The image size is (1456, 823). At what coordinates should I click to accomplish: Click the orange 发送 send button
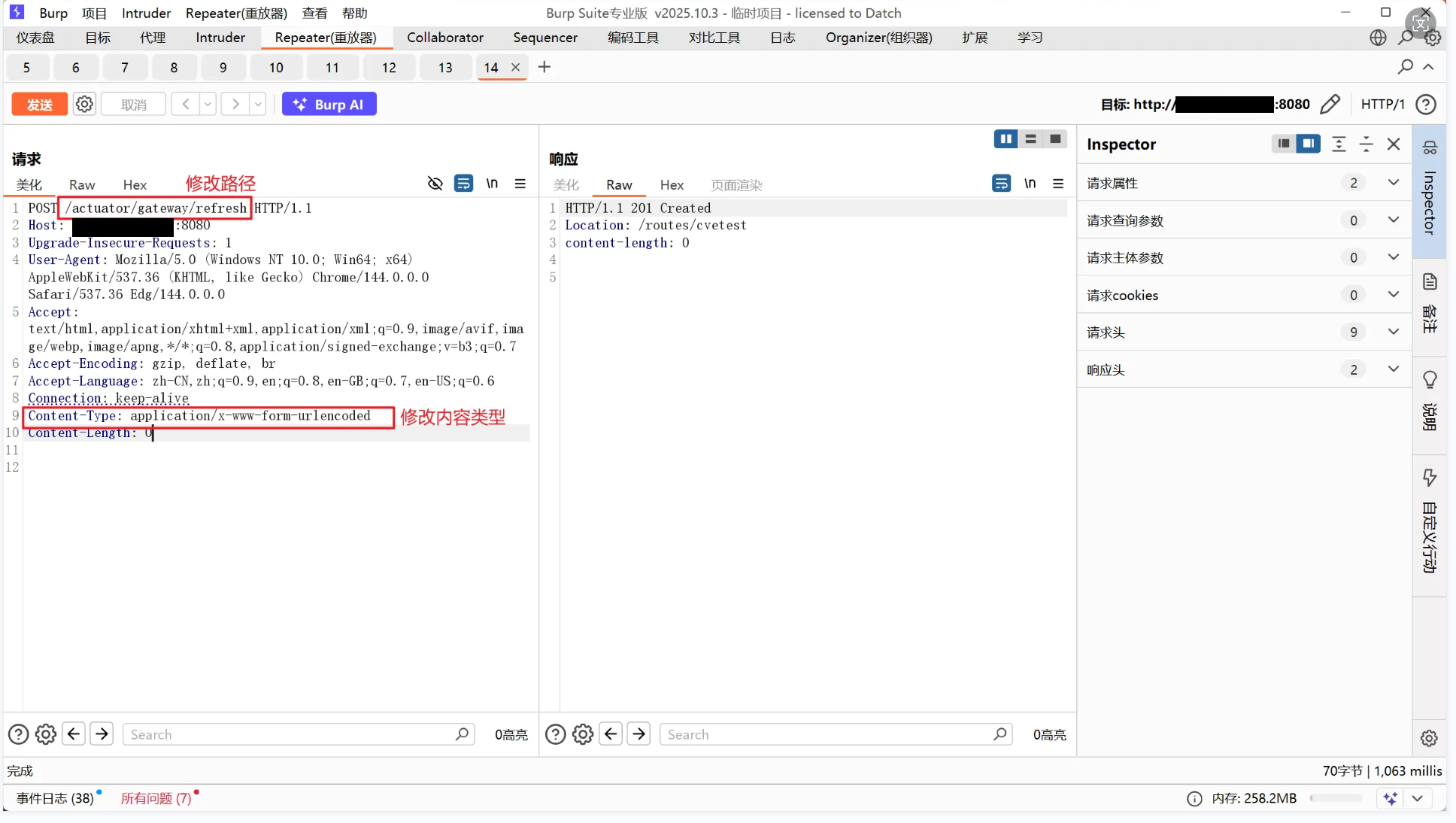point(39,105)
